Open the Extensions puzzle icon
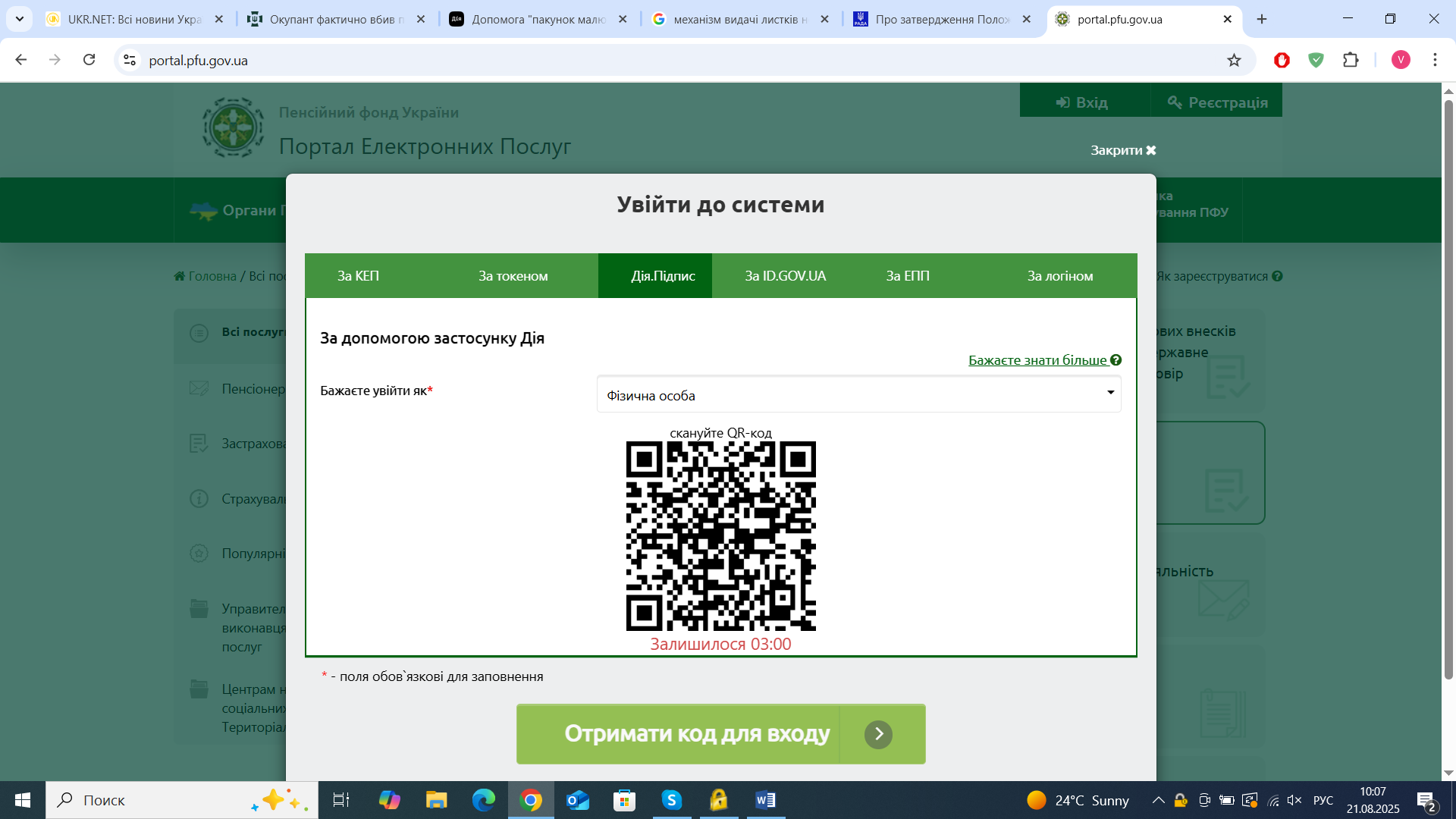1456x819 pixels. coord(1351,60)
